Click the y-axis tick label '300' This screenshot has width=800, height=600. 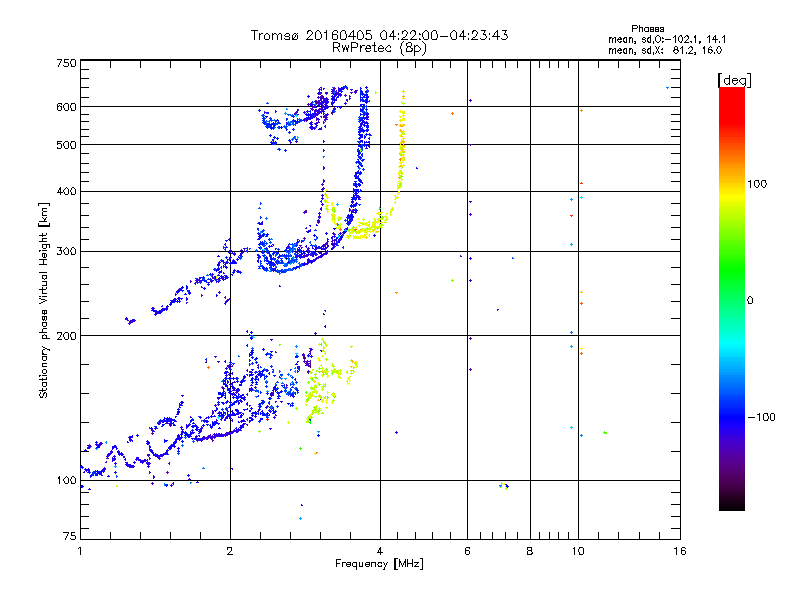66,252
